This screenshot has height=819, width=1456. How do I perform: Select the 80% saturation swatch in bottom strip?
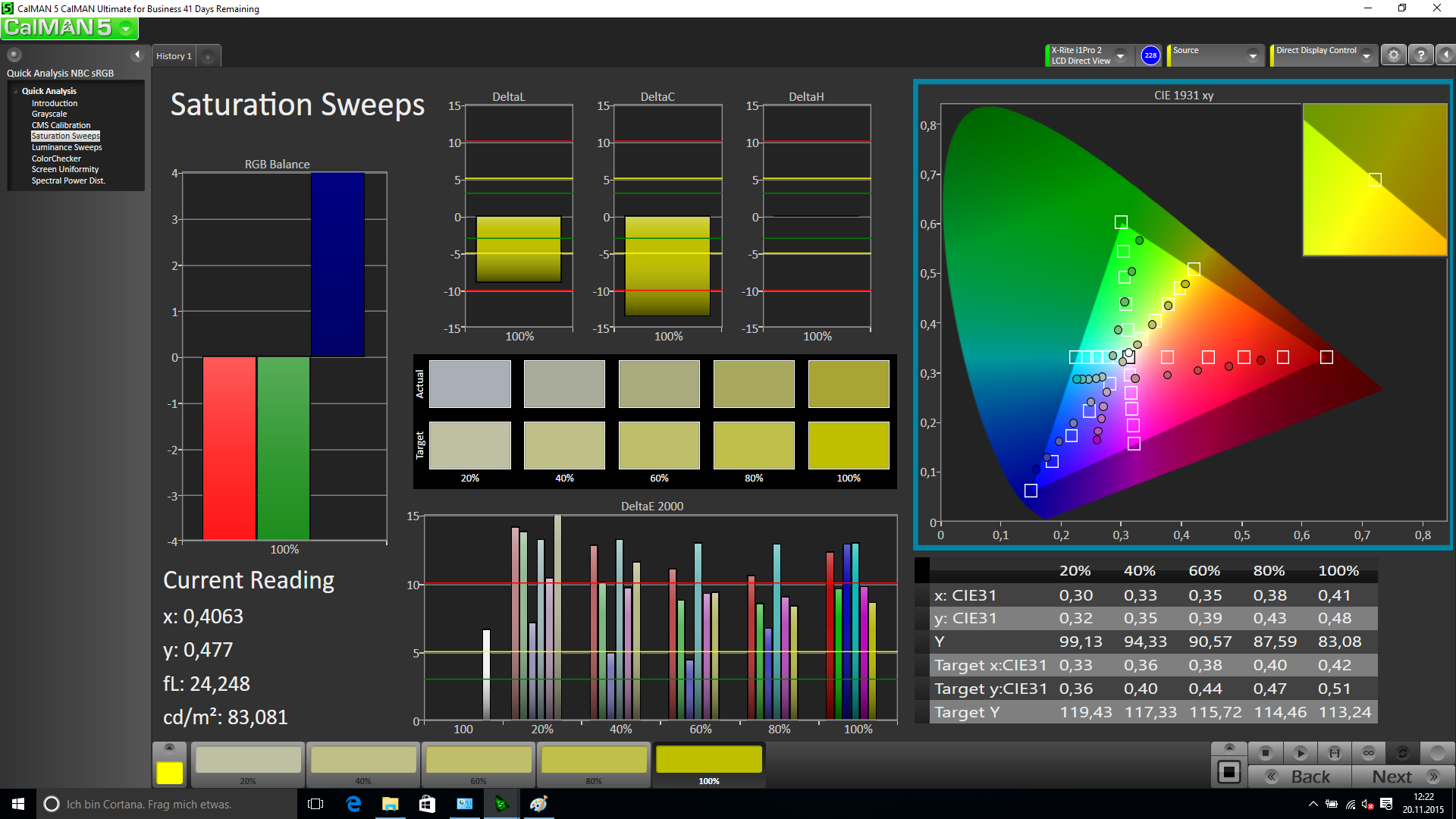coord(594,764)
